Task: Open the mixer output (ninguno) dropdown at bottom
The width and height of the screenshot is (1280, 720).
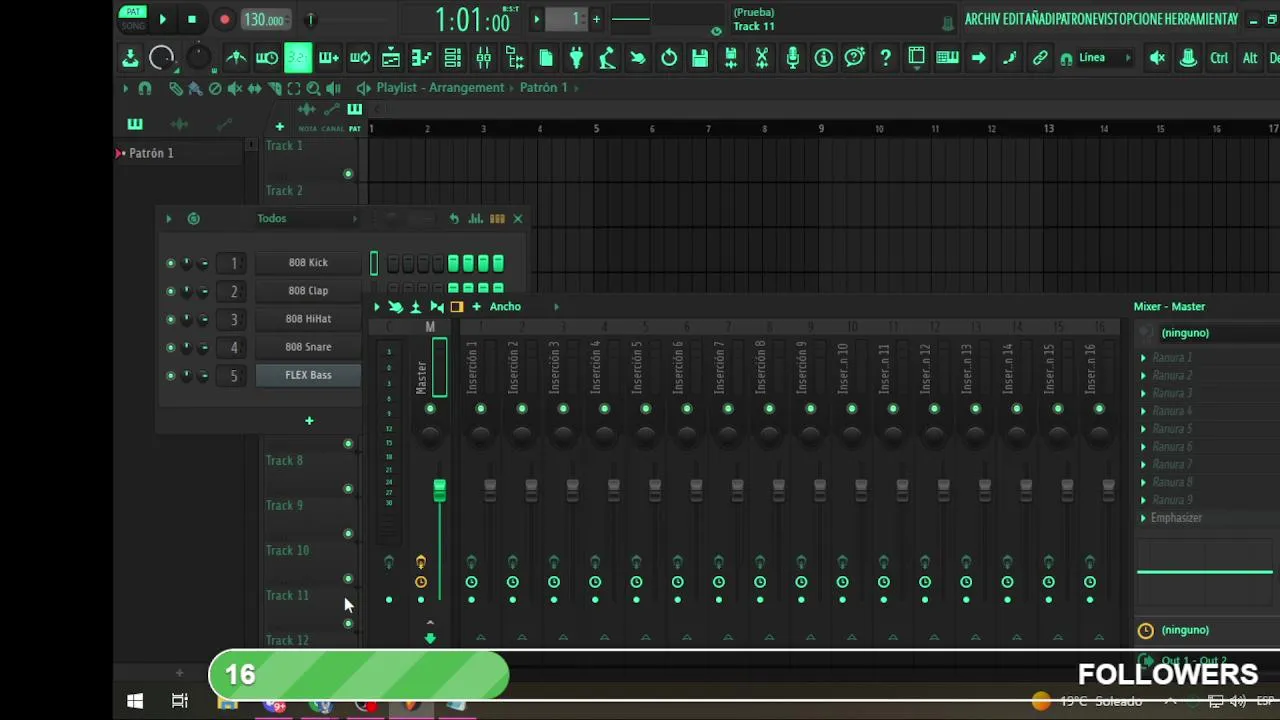Action: click(1208, 630)
